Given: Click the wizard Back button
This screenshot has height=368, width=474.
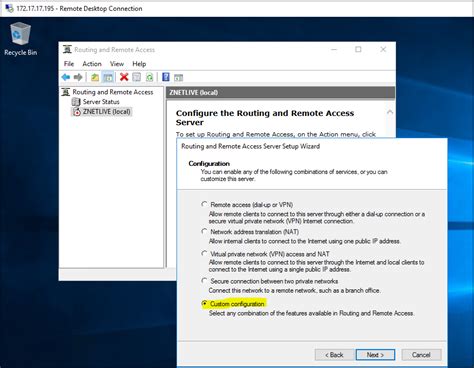Looking at the screenshot, I should tap(334, 355).
